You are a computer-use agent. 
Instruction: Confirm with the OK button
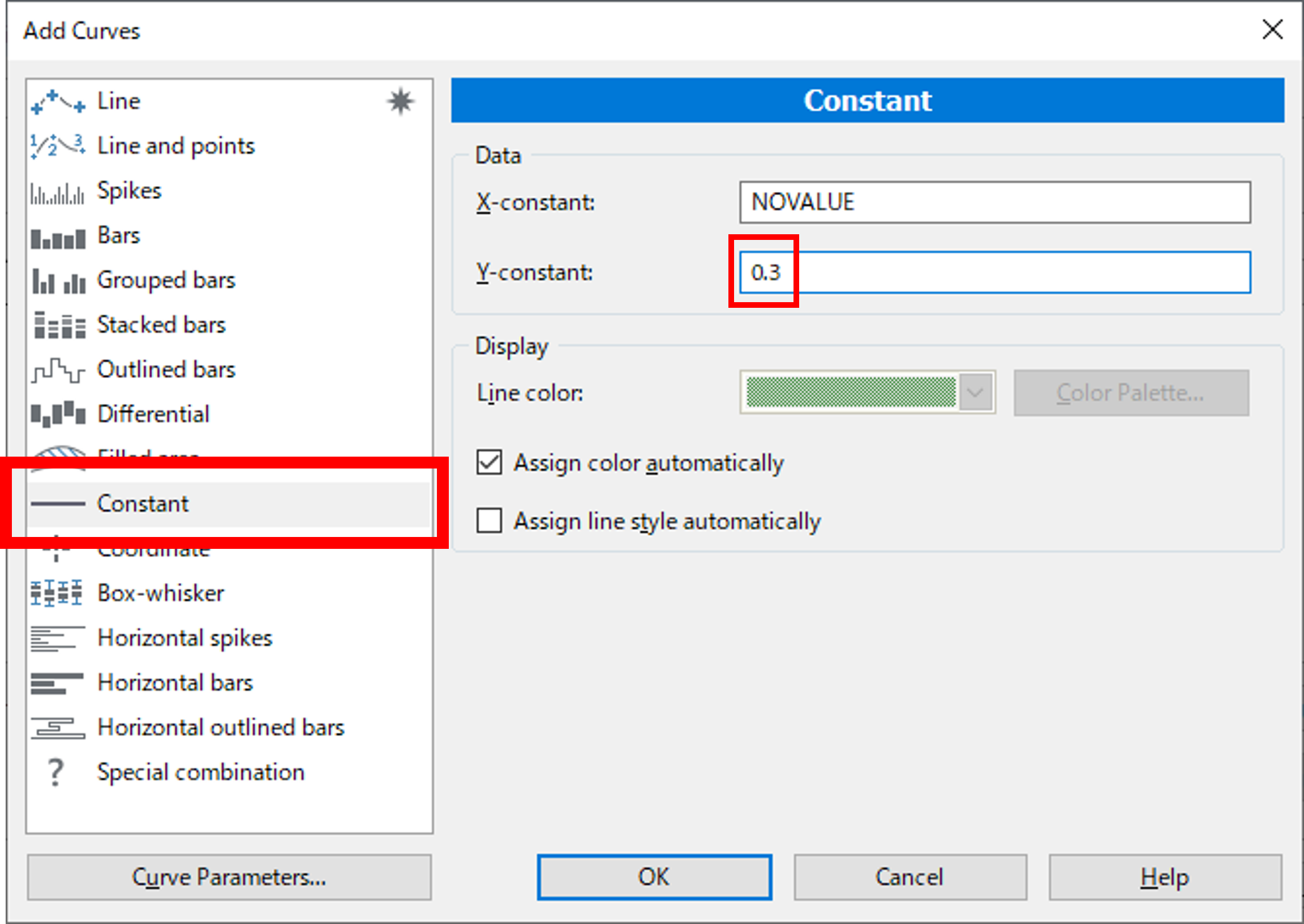point(654,878)
